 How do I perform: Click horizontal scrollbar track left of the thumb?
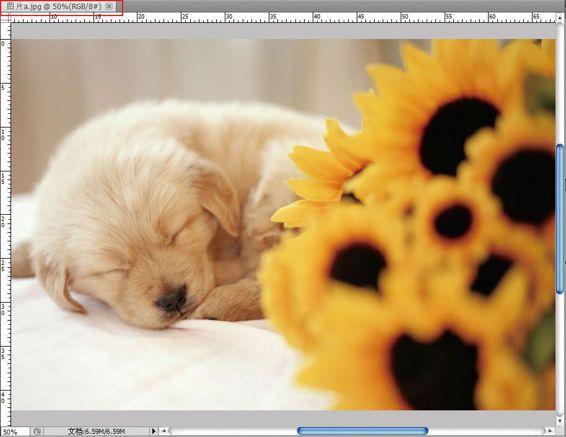233,431
